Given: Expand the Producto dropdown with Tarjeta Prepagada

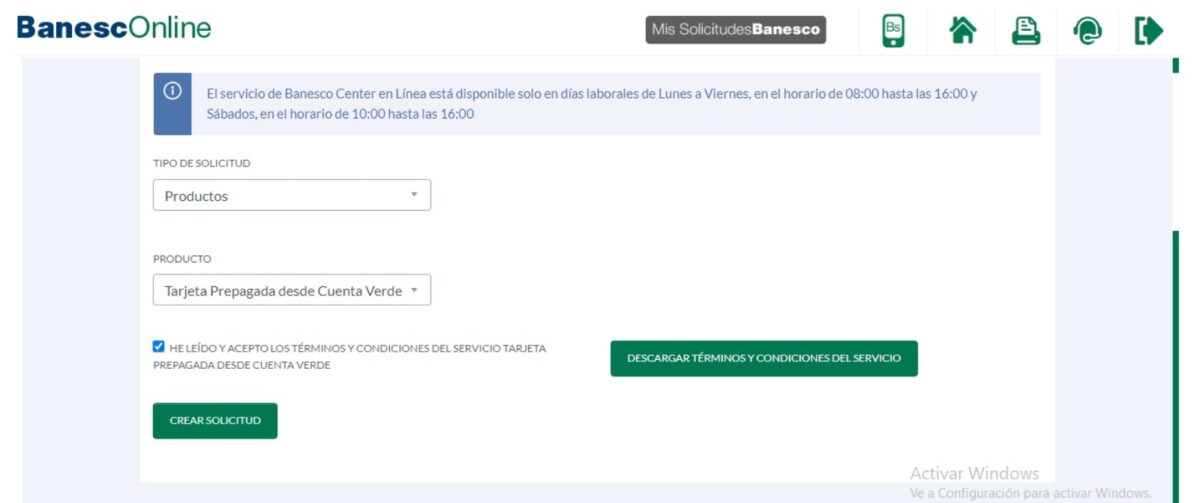Looking at the screenshot, I should tap(292, 290).
